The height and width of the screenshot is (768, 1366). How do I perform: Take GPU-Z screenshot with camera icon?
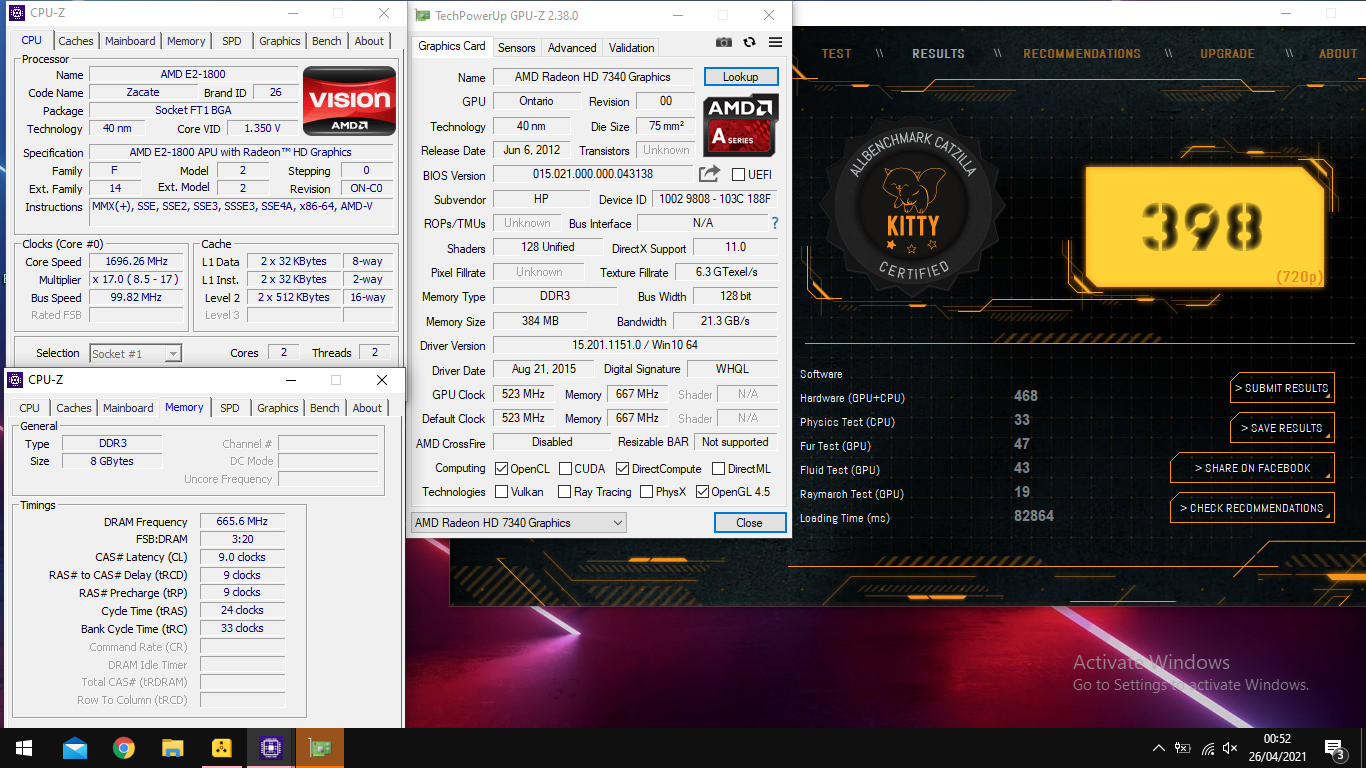724,42
